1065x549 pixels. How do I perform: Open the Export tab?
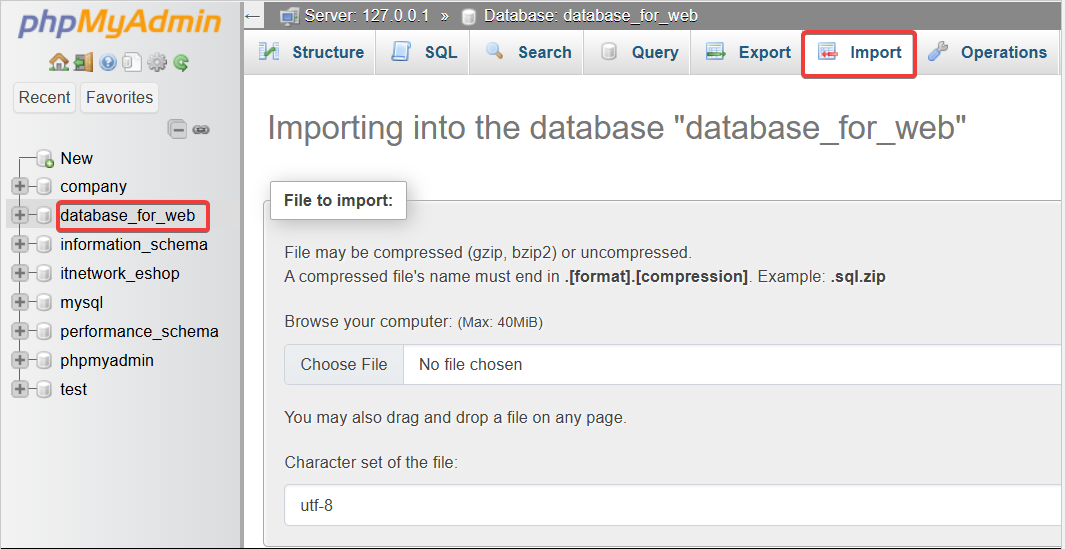pyautogui.click(x=749, y=53)
